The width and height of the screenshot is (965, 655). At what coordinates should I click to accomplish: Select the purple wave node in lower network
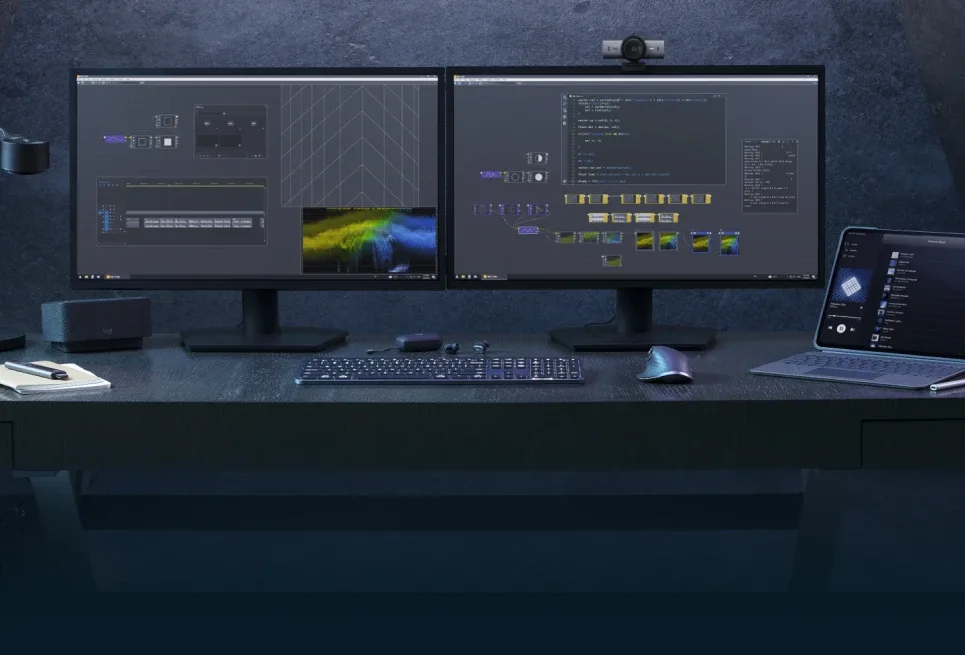529,231
